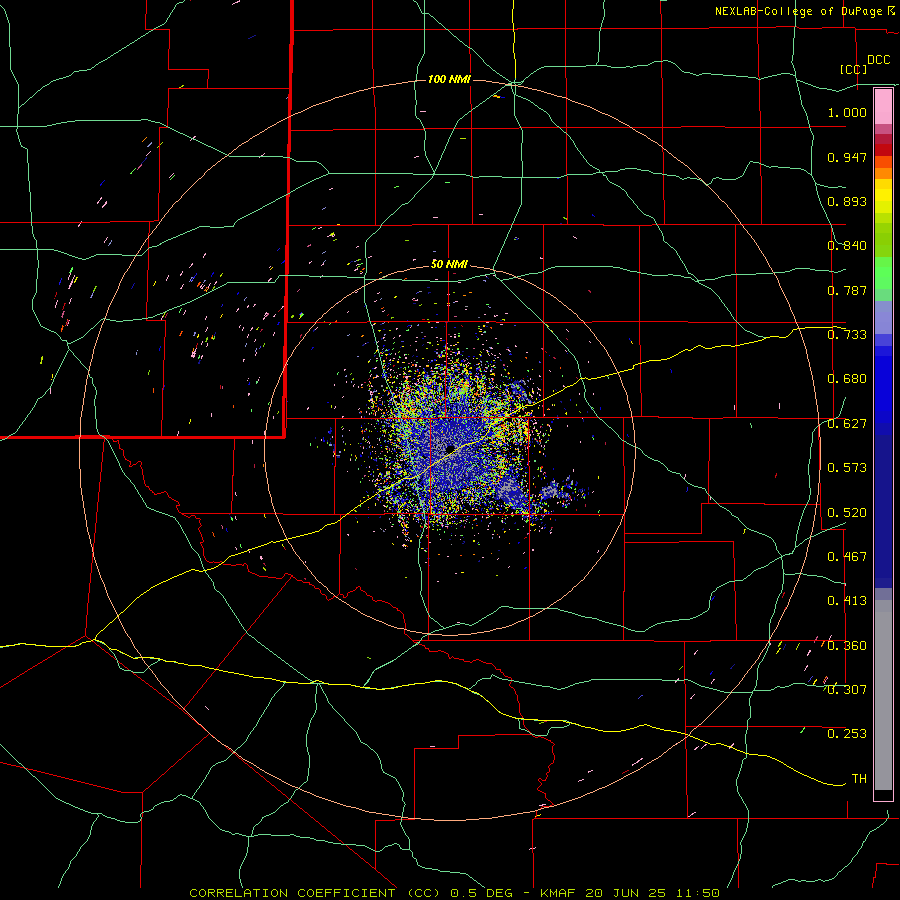
Task: Click the 0.840 scale value
Action: click(847, 246)
